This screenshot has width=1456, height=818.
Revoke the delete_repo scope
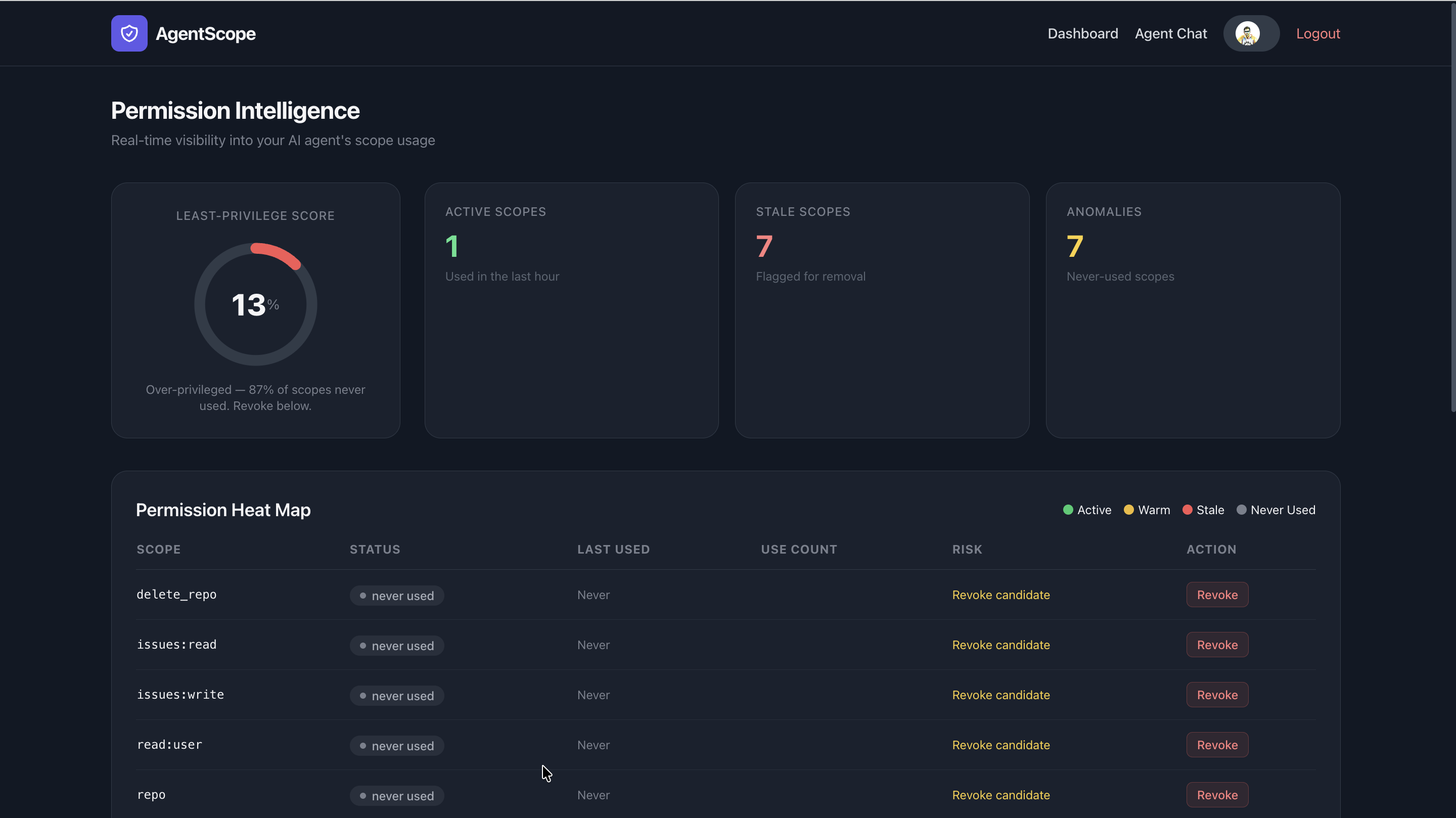click(x=1217, y=595)
